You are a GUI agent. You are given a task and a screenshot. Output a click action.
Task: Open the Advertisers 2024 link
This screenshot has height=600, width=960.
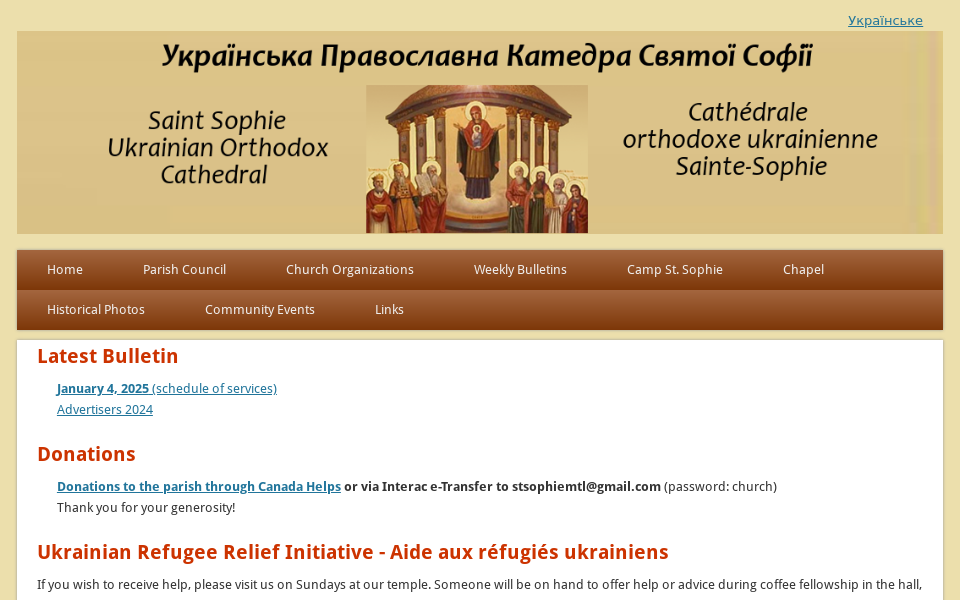[105, 410]
